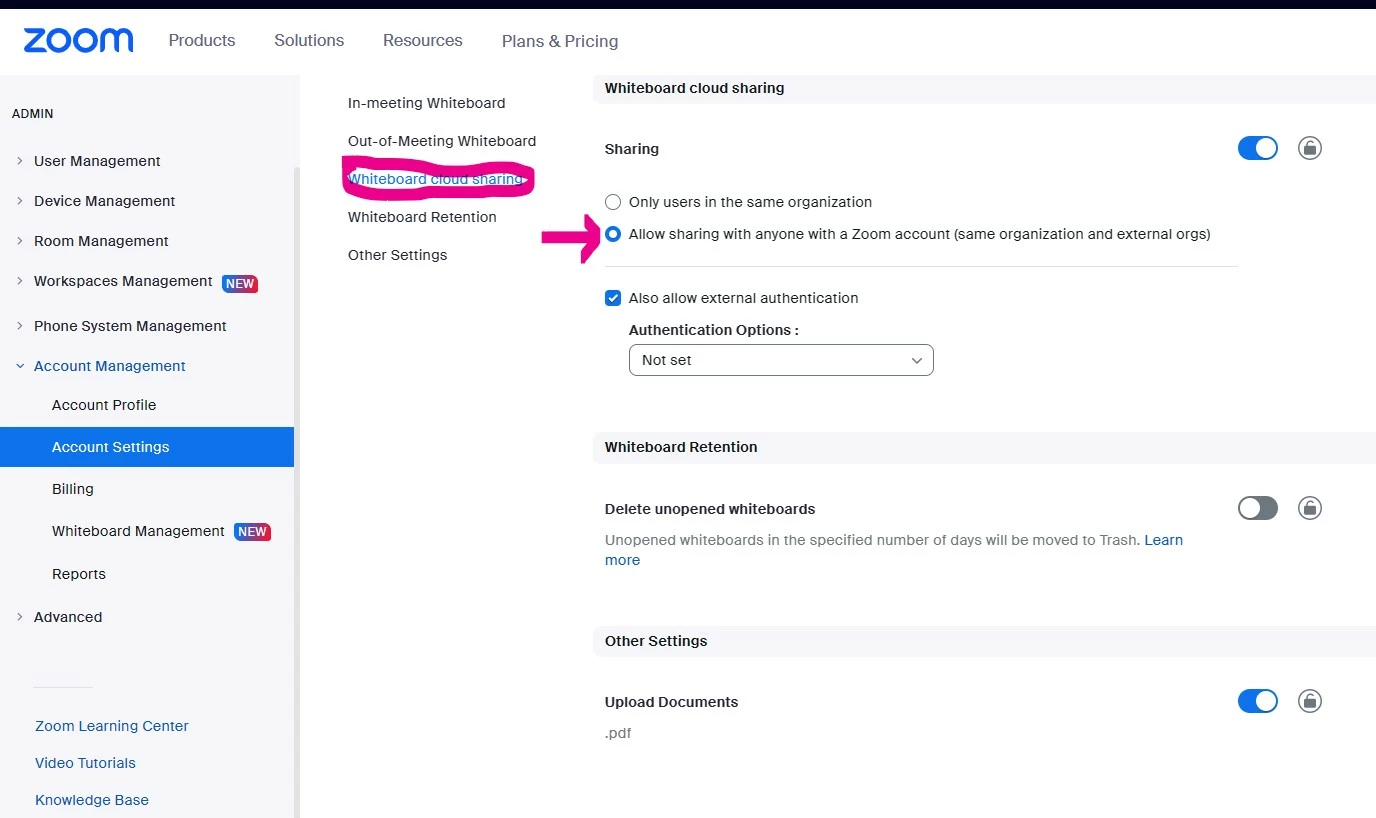The width and height of the screenshot is (1376, 818).
Task: Select Allow sharing with anyone with Zoom account
Action: pos(613,234)
